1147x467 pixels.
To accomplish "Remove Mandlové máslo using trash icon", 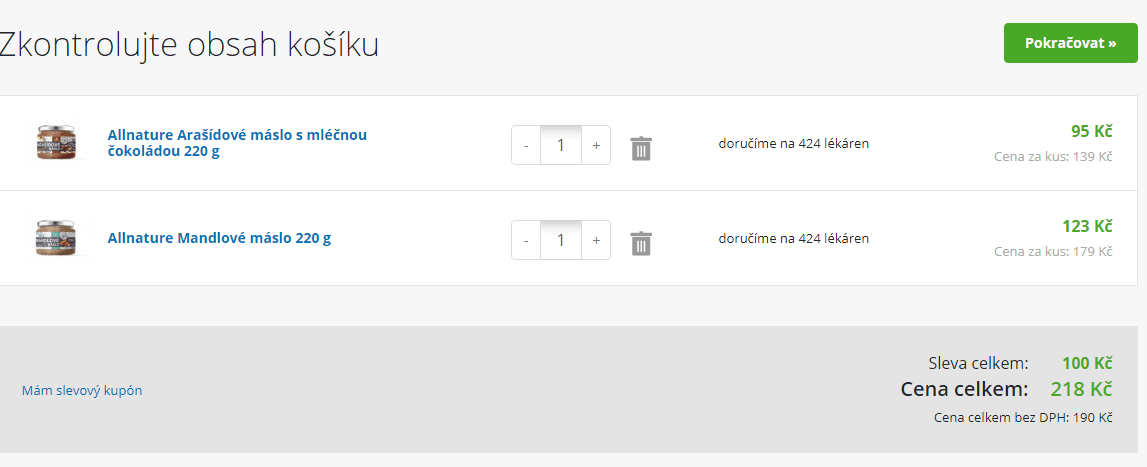I will [x=641, y=243].
